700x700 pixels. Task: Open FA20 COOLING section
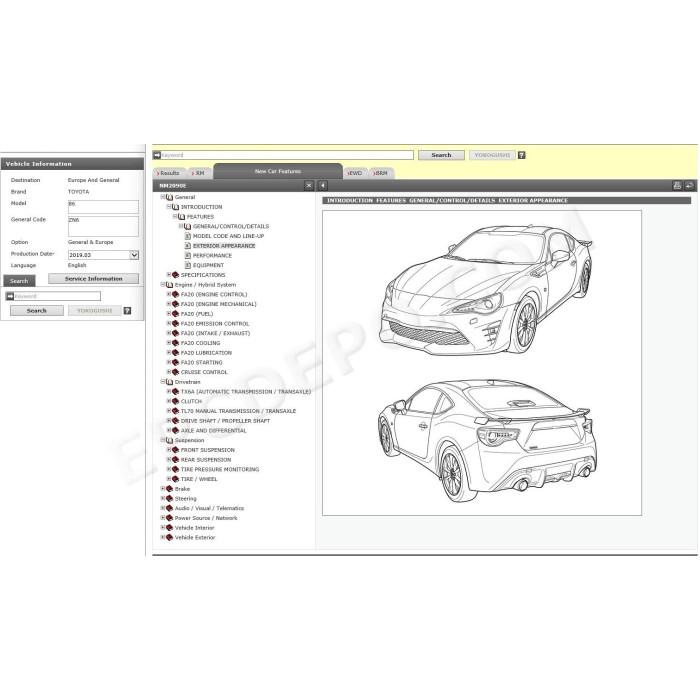200,343
